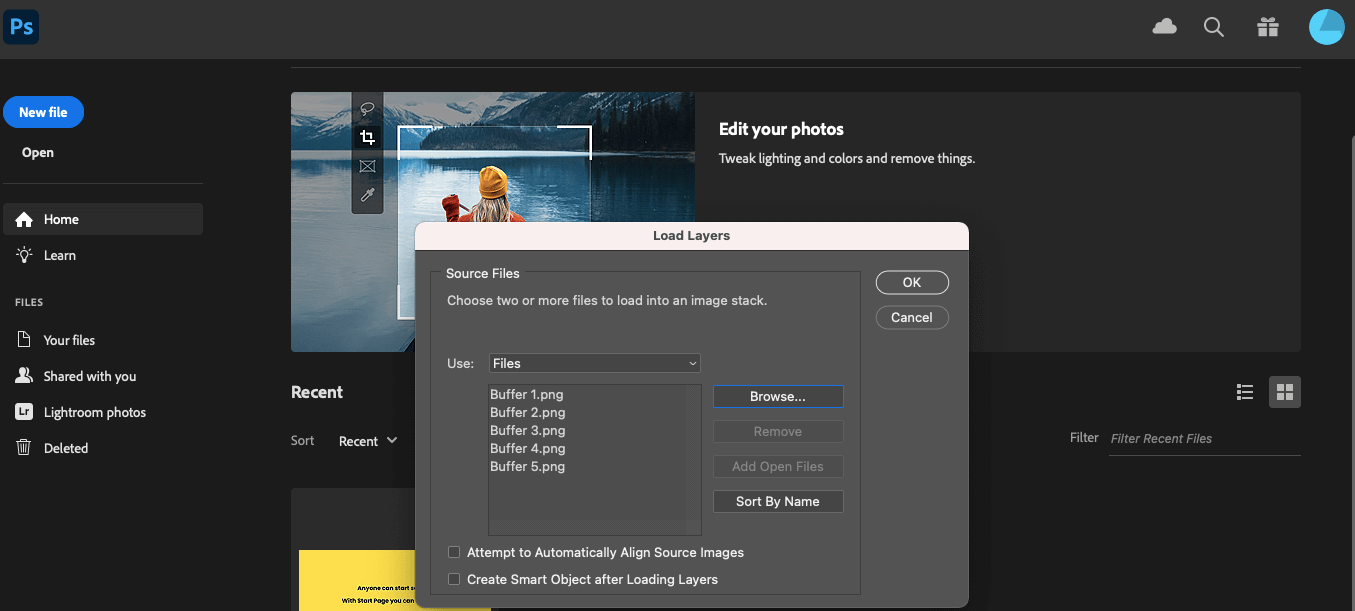
Task: Click the Photoshop logo icon
Action: [21, 27]
